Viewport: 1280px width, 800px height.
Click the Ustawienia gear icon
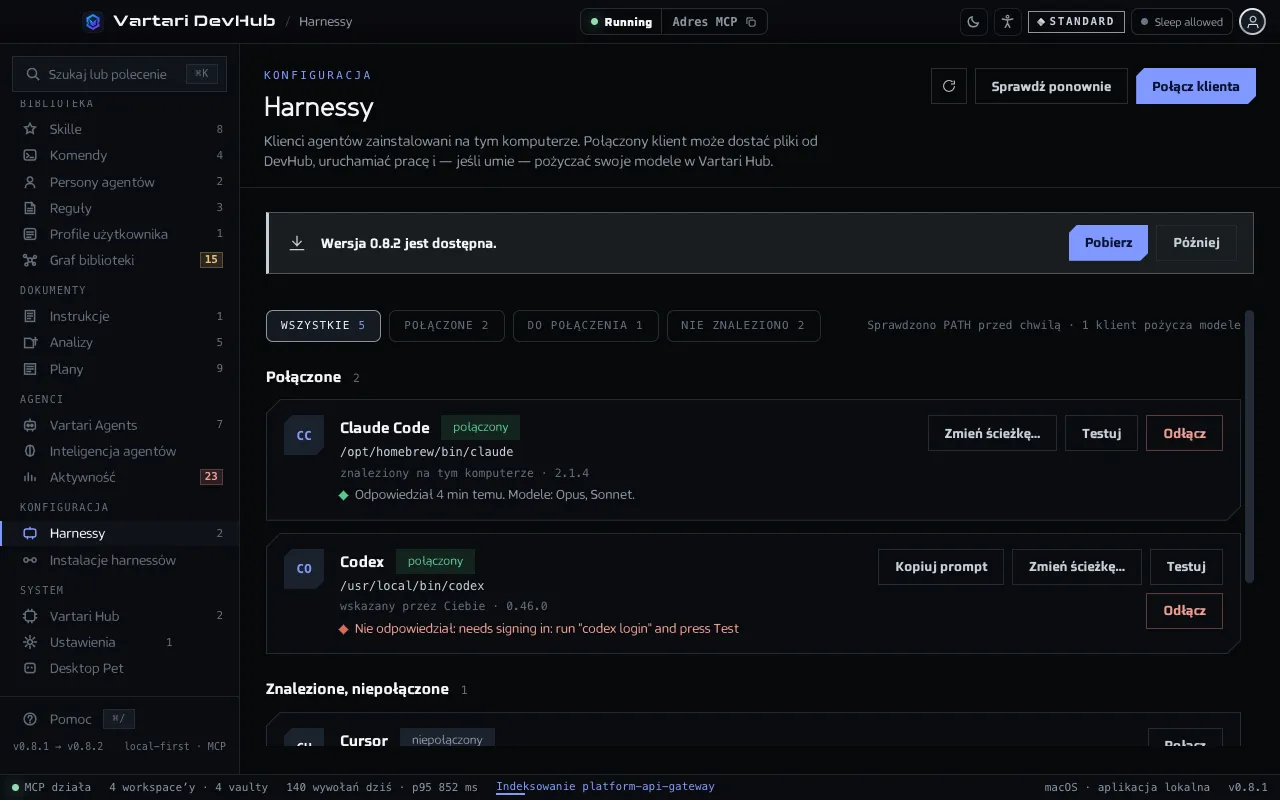click(x=30, y=642)
